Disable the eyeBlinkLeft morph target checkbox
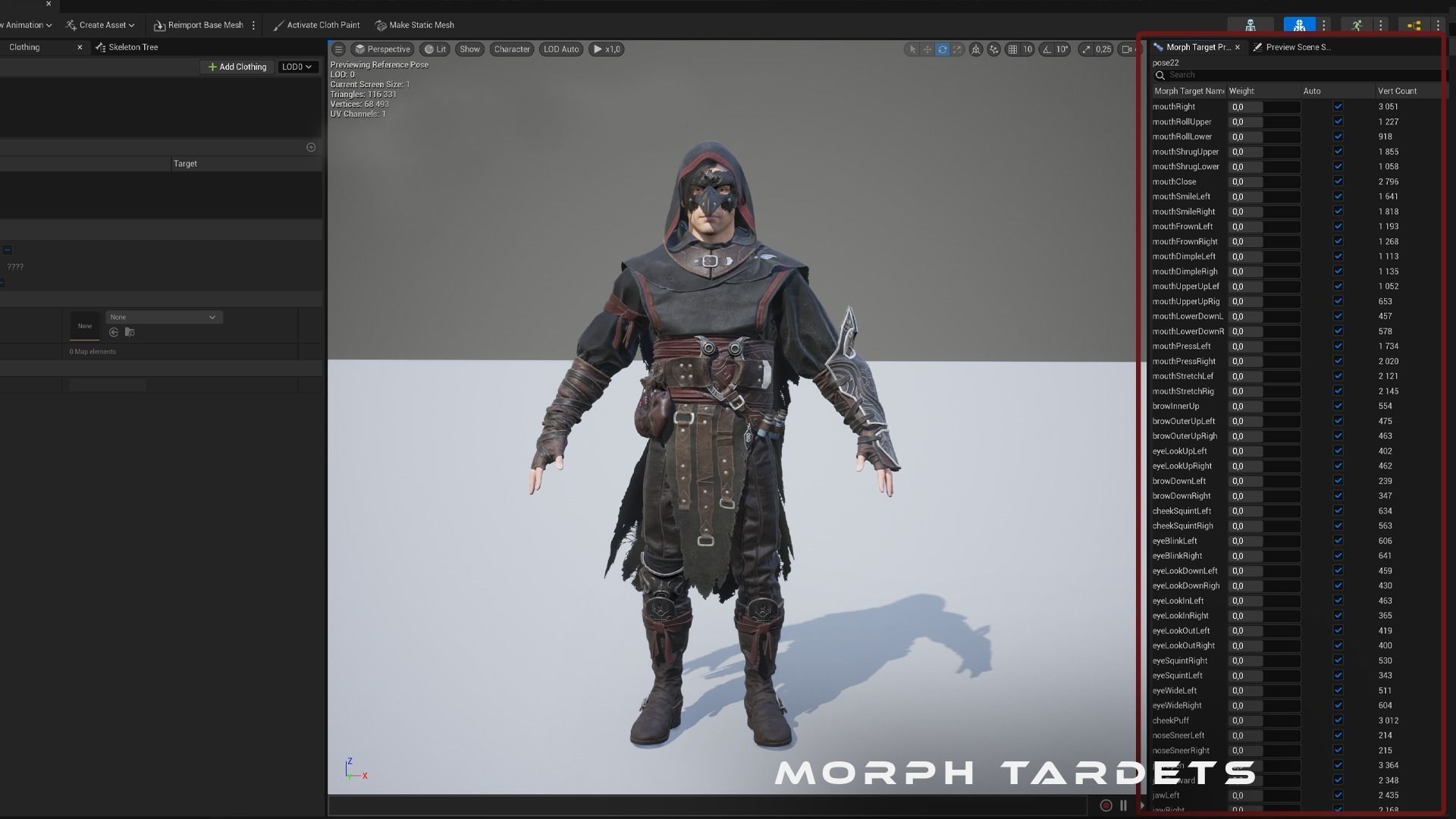 click(1337, 541)
